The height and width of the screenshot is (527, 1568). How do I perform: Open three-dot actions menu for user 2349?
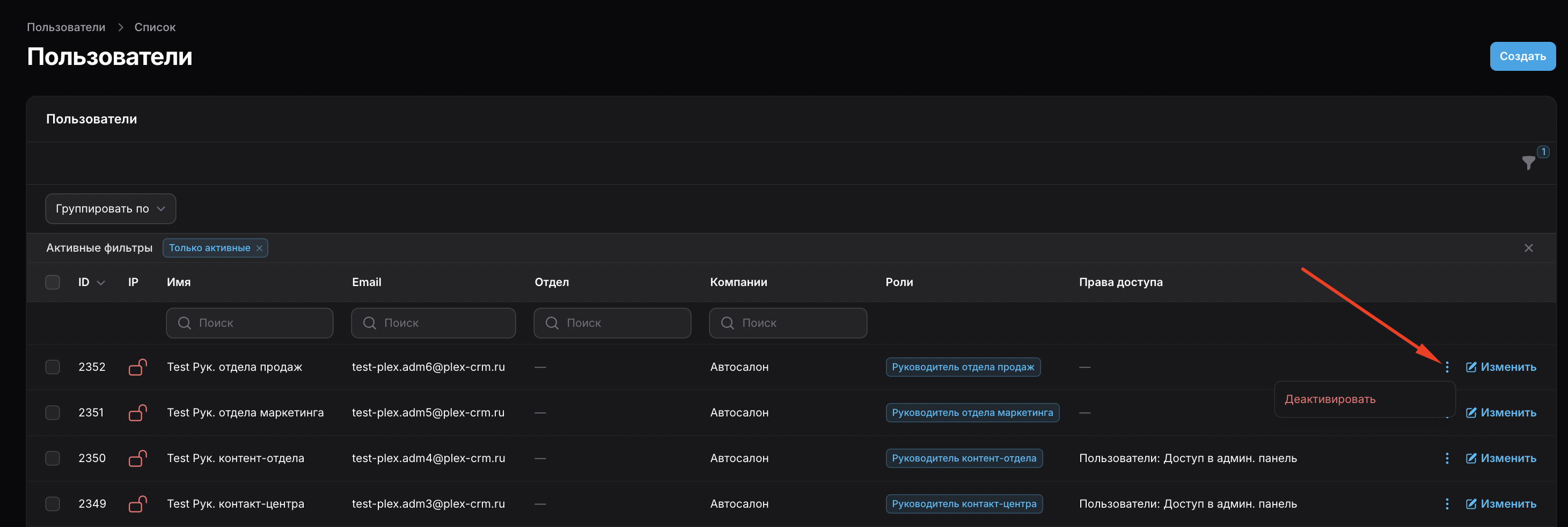coord(1447,504)
